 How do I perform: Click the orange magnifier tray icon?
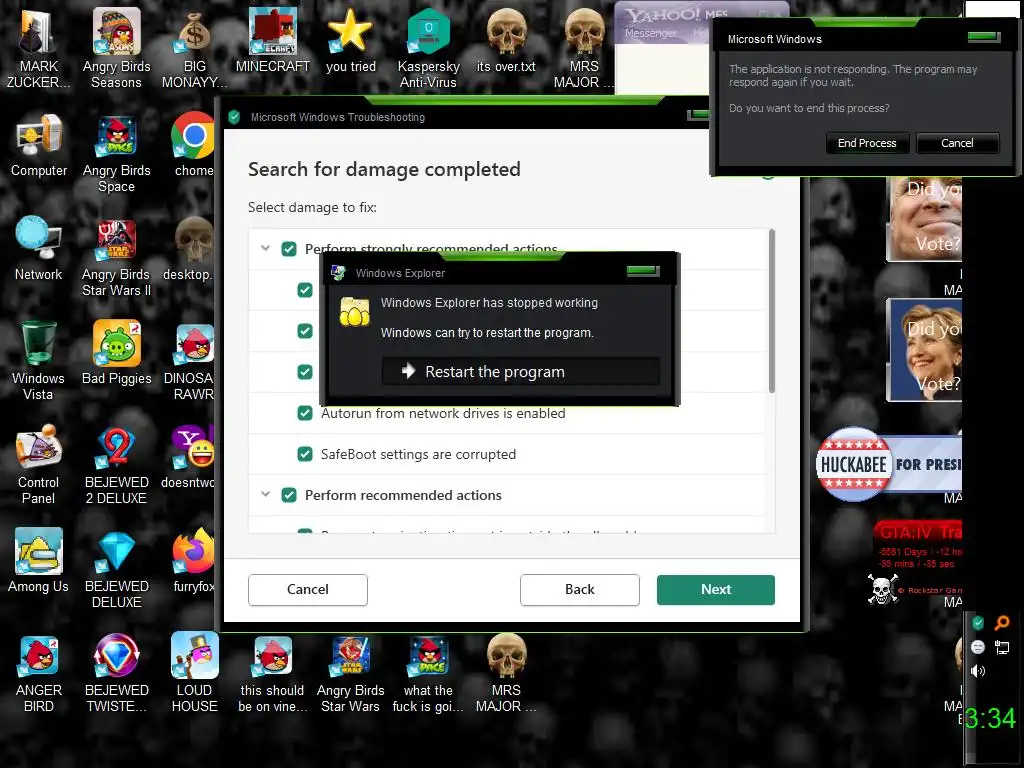tap(1002, 623)
